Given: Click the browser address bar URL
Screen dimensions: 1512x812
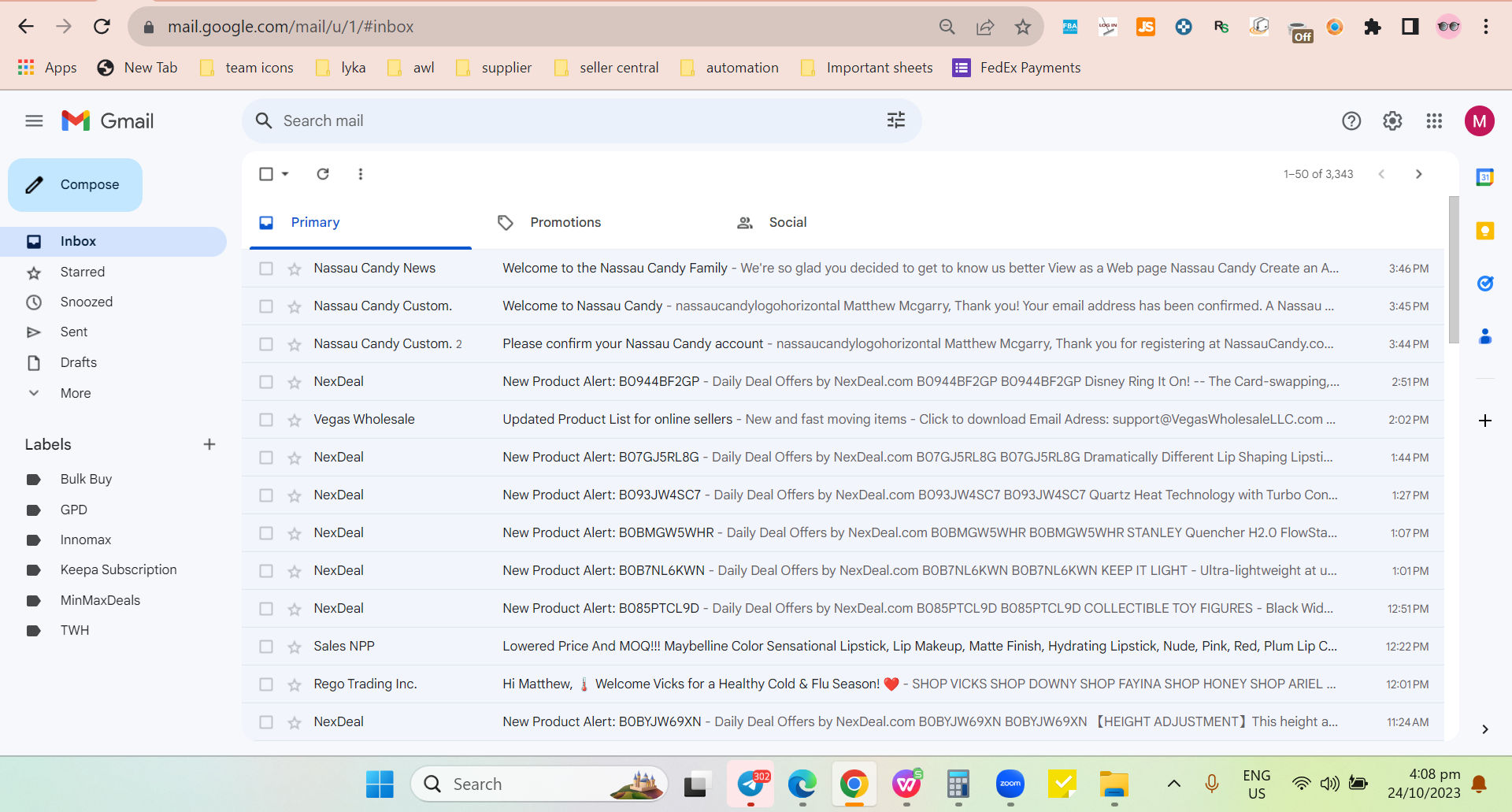Looking at the screenshot, I should click(291, 27).
